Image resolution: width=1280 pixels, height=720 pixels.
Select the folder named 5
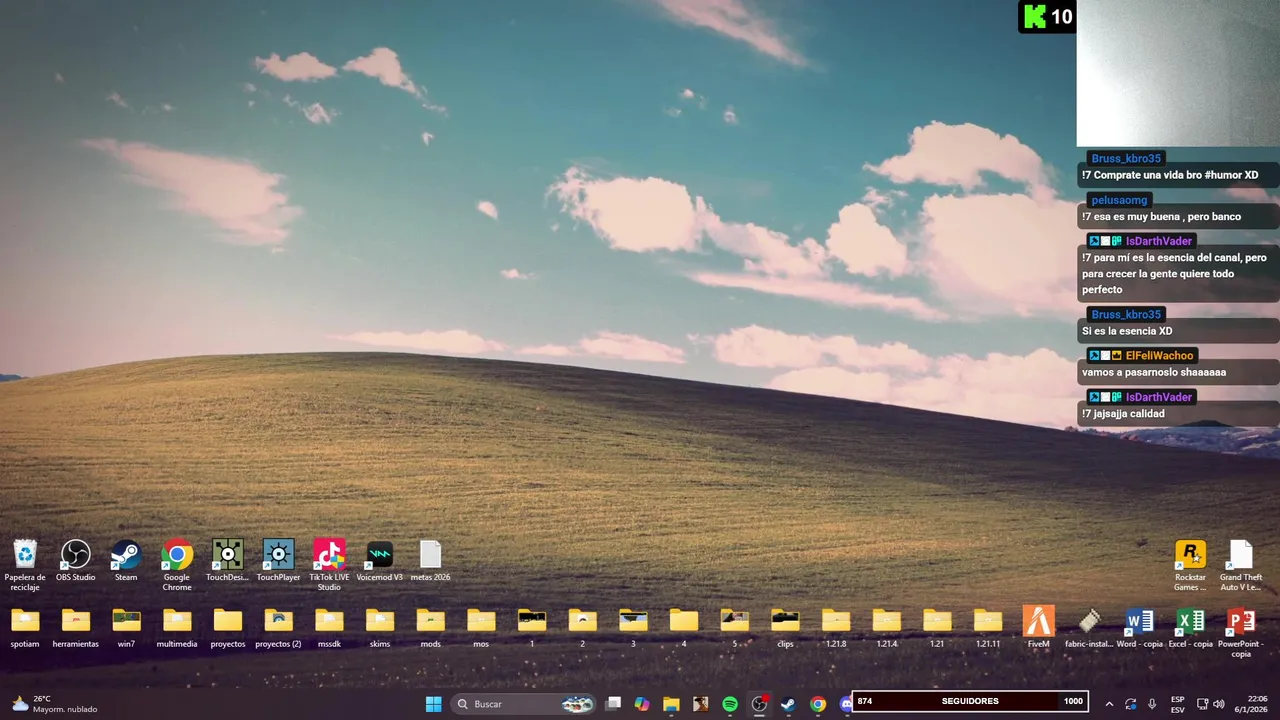[735, 628]
